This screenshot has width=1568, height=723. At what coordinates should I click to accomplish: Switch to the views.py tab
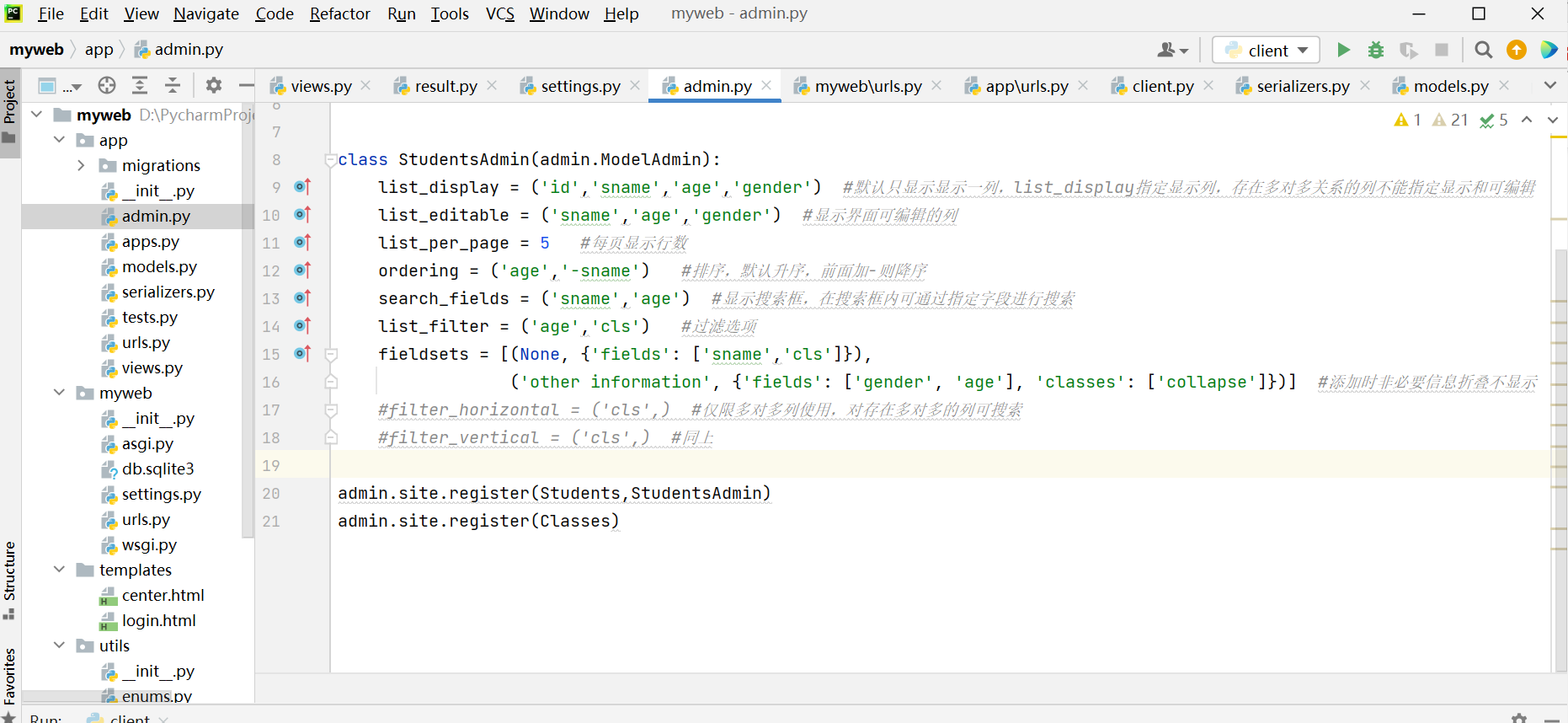(321, 86)
